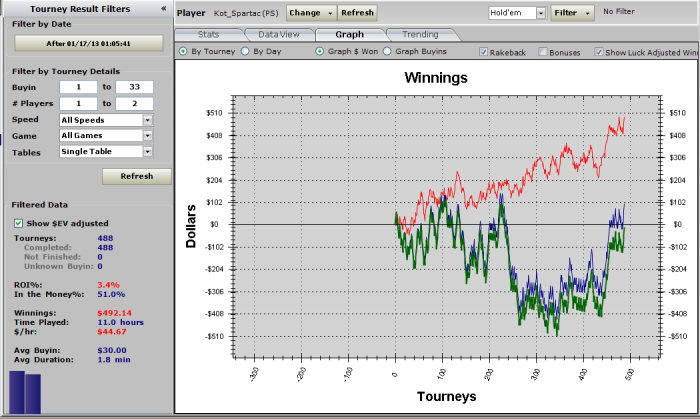700x419 pixels.
Task: Click the maximum # Players input field
Action: [x=134, y=104]
